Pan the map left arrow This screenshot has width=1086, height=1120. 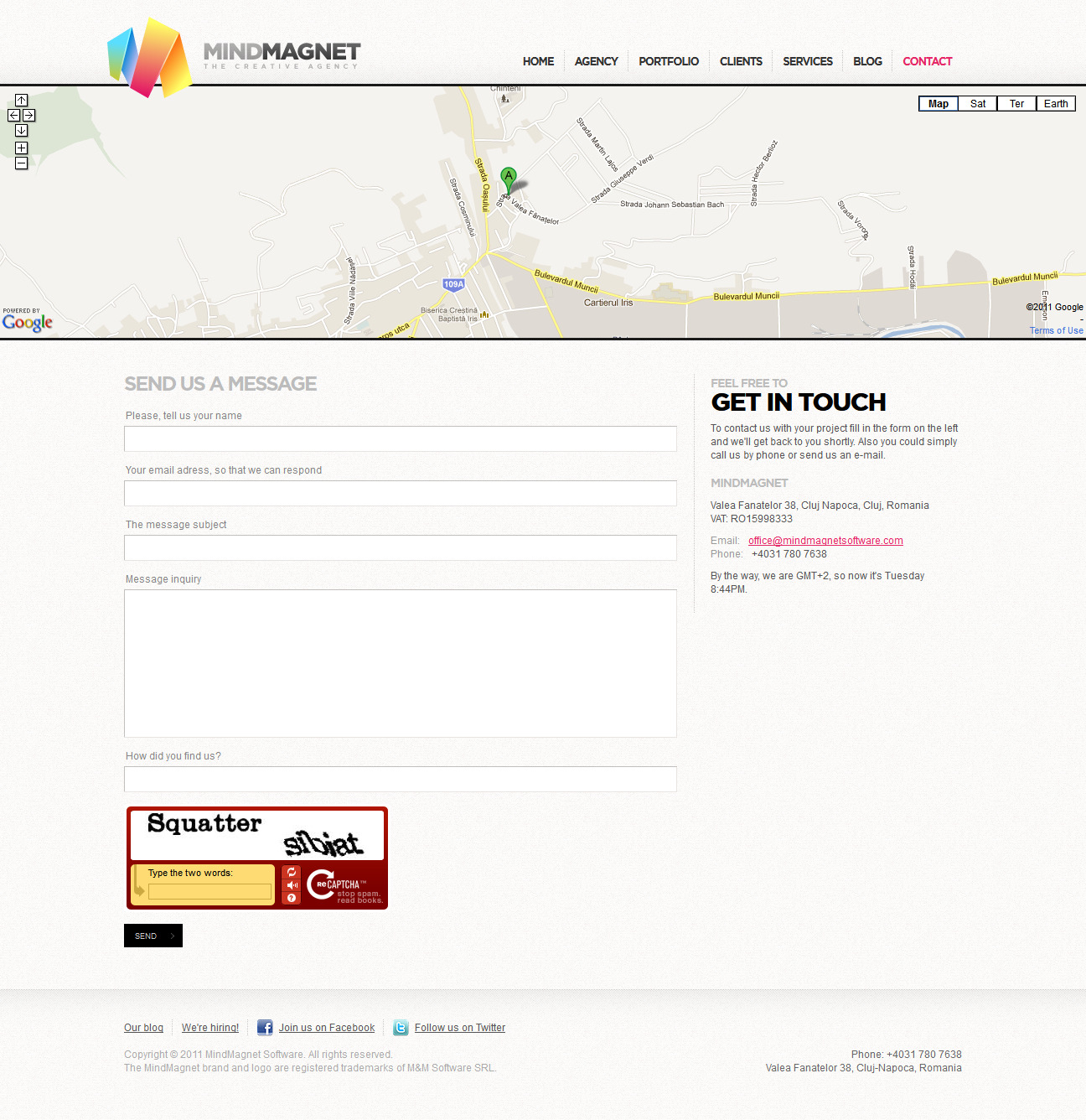pos(14,116)
